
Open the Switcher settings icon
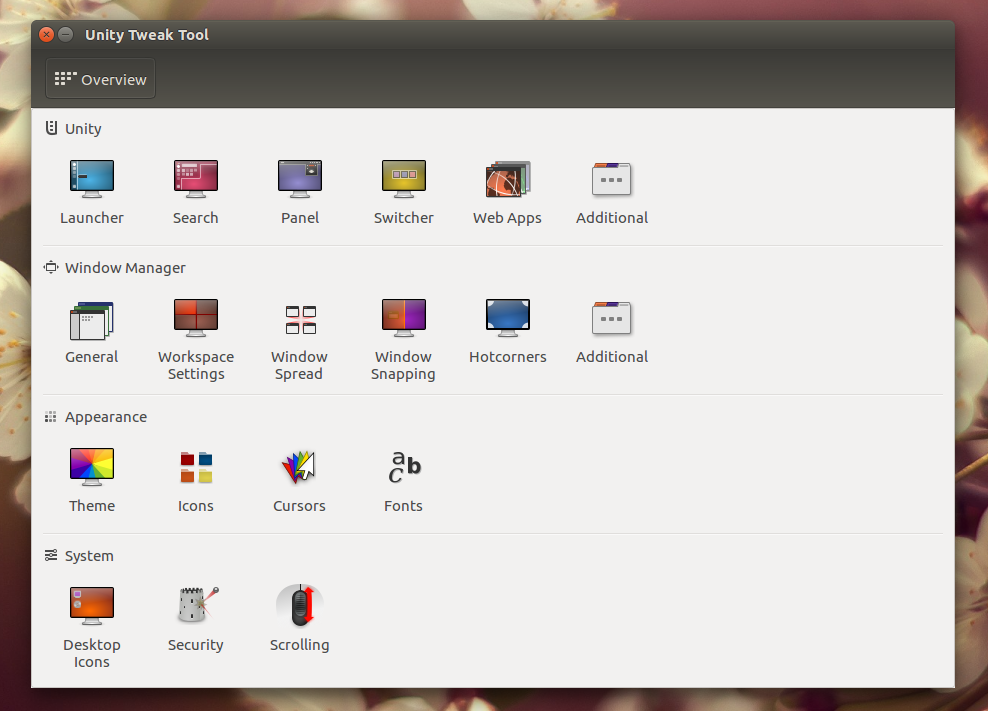tap(404, 179)
